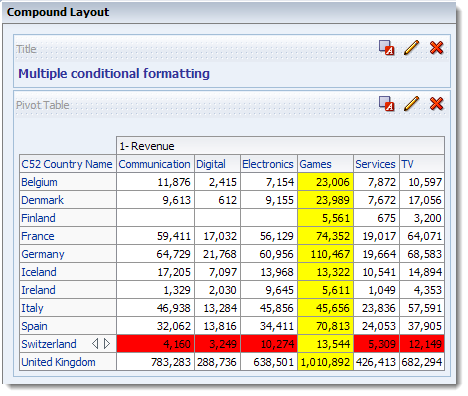Edit the Title view with pencil icon

[x=411, y=48]
